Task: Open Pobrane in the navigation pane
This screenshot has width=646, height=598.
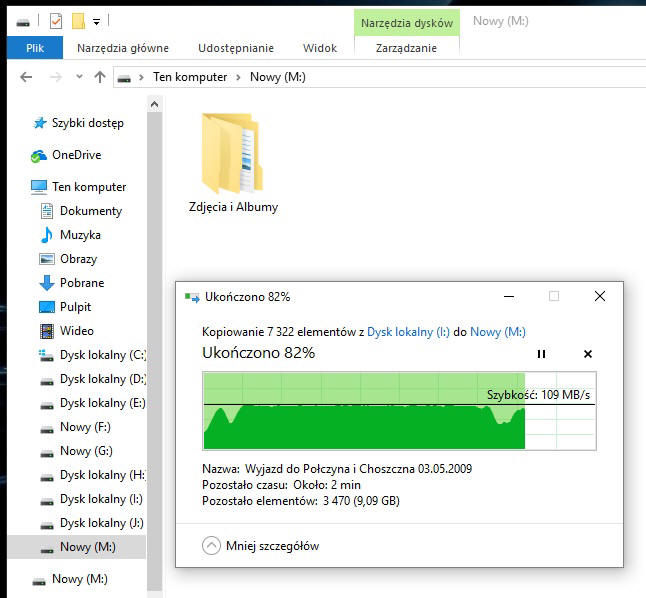Action: click(82, 283)
